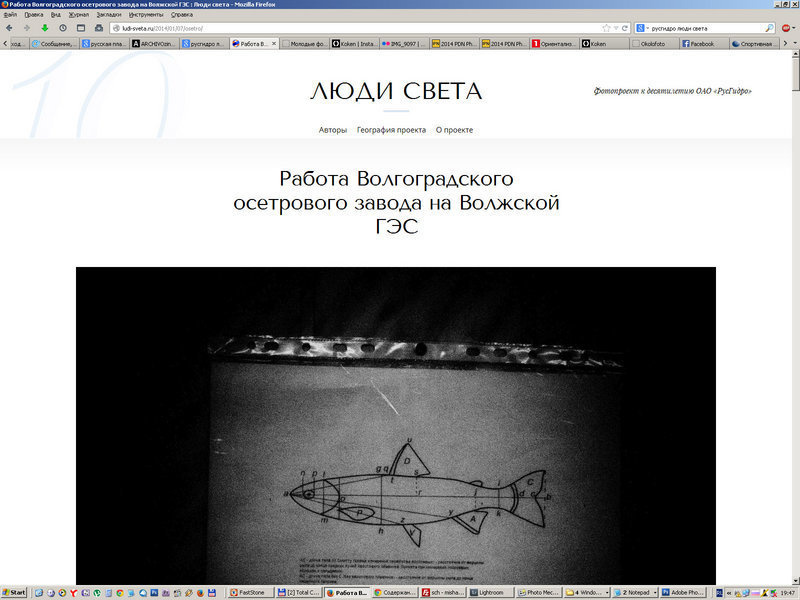Open the search engine selector dropdown

(642, 28)
